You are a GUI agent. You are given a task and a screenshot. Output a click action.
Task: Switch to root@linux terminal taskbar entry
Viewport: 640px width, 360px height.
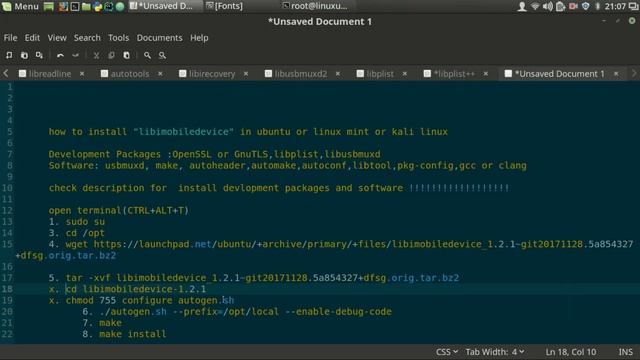[x=315, y=6]
